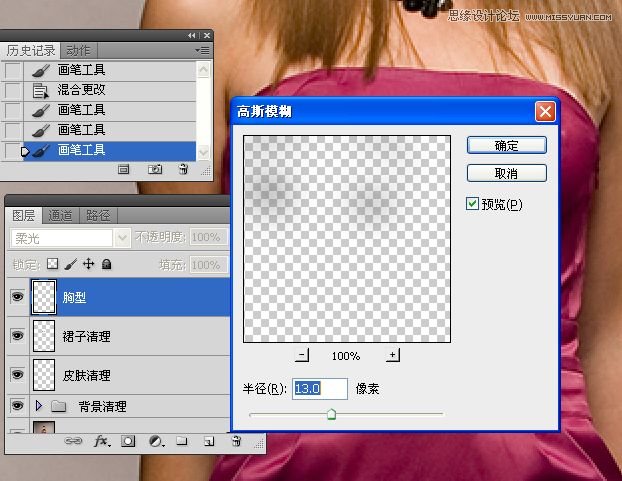
Task: Delete current history state trash icon
Action: (183, 169)
